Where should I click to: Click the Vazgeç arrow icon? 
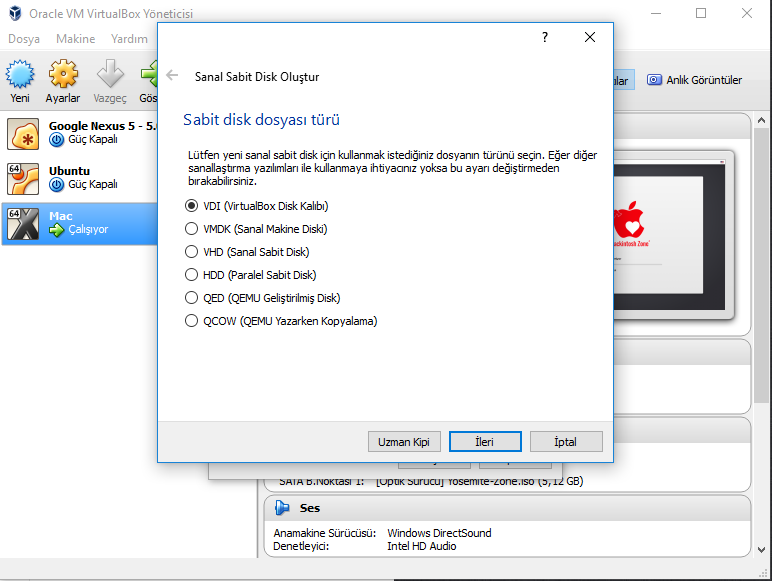[x=110, y=74]
